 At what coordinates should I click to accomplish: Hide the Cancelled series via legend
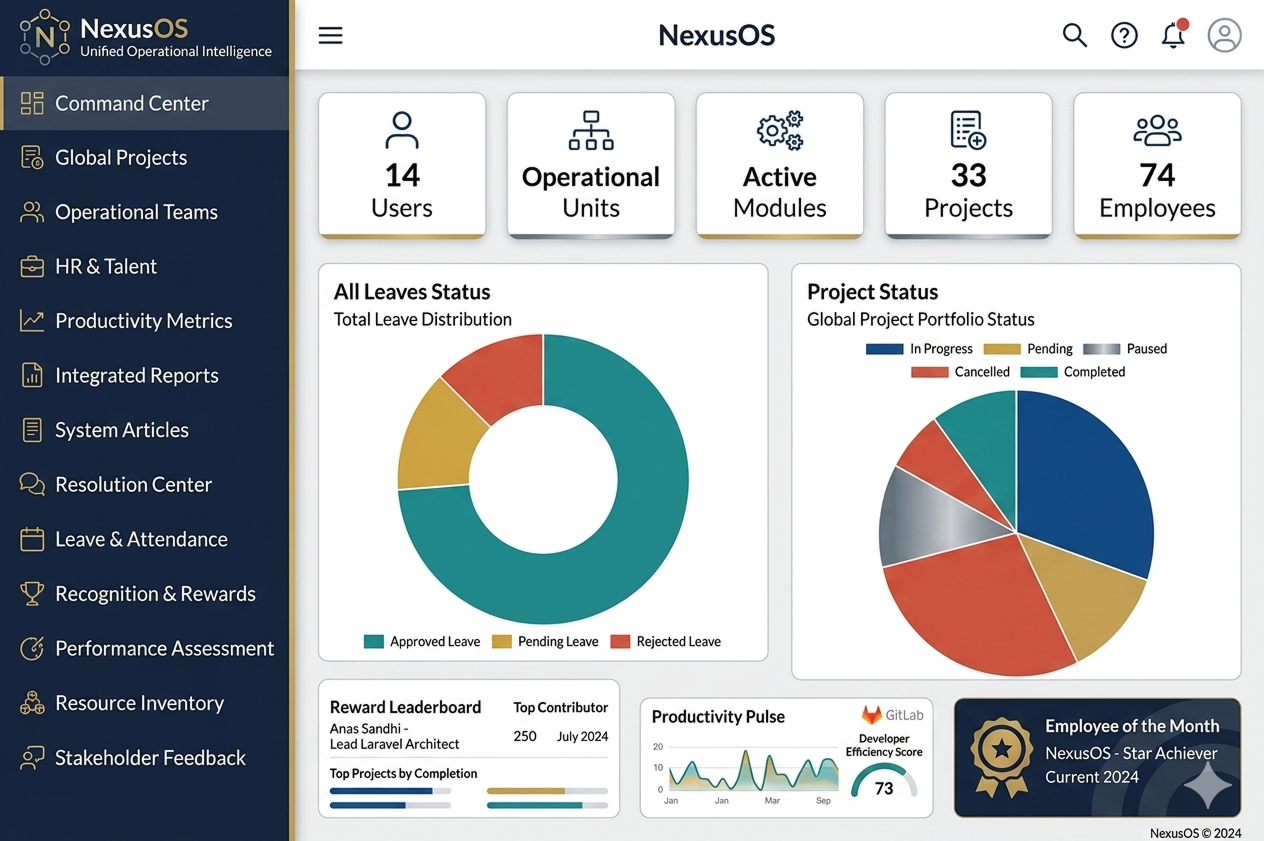tap(960, 372)
